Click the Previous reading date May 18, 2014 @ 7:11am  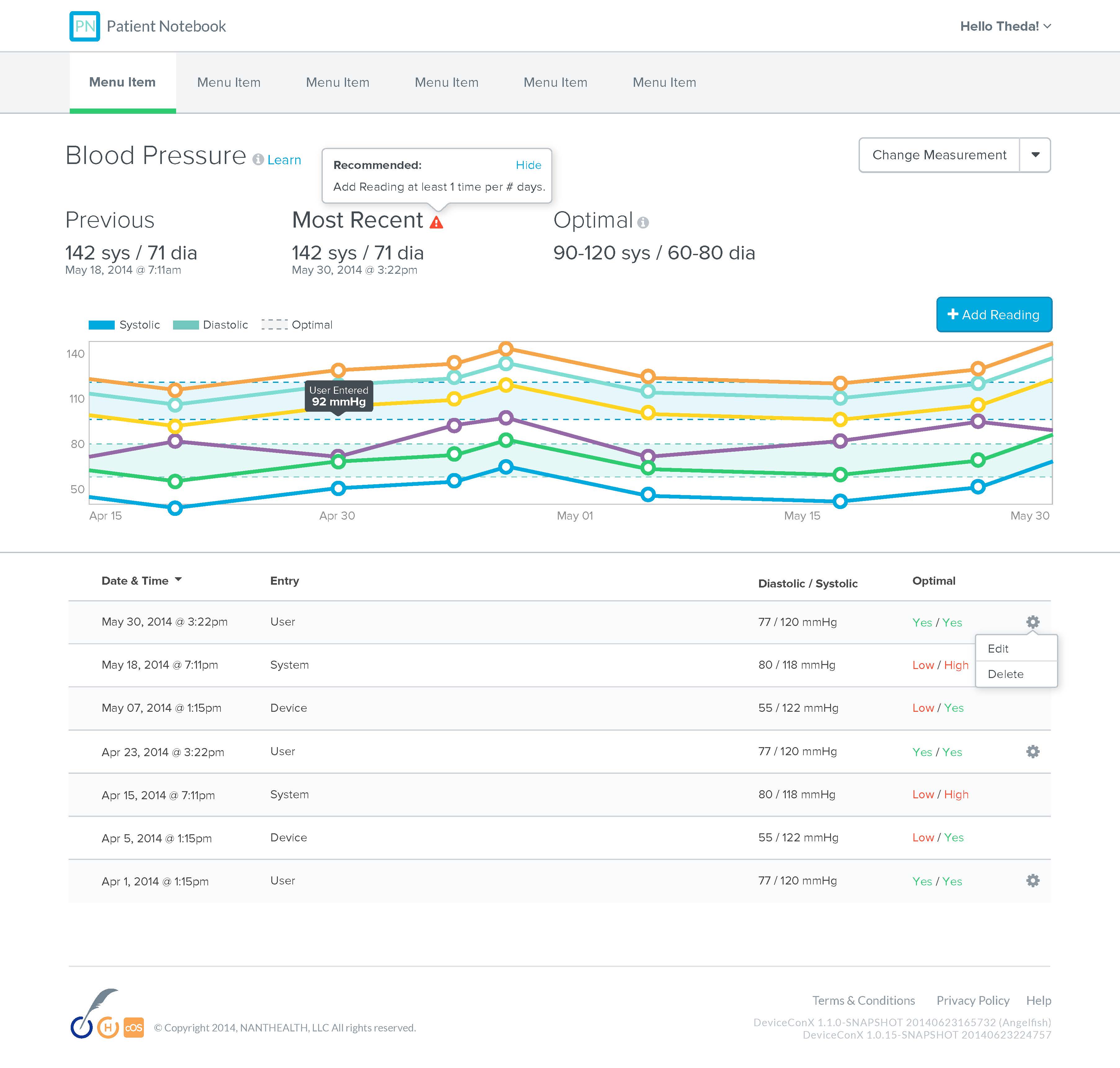point(123,270)
